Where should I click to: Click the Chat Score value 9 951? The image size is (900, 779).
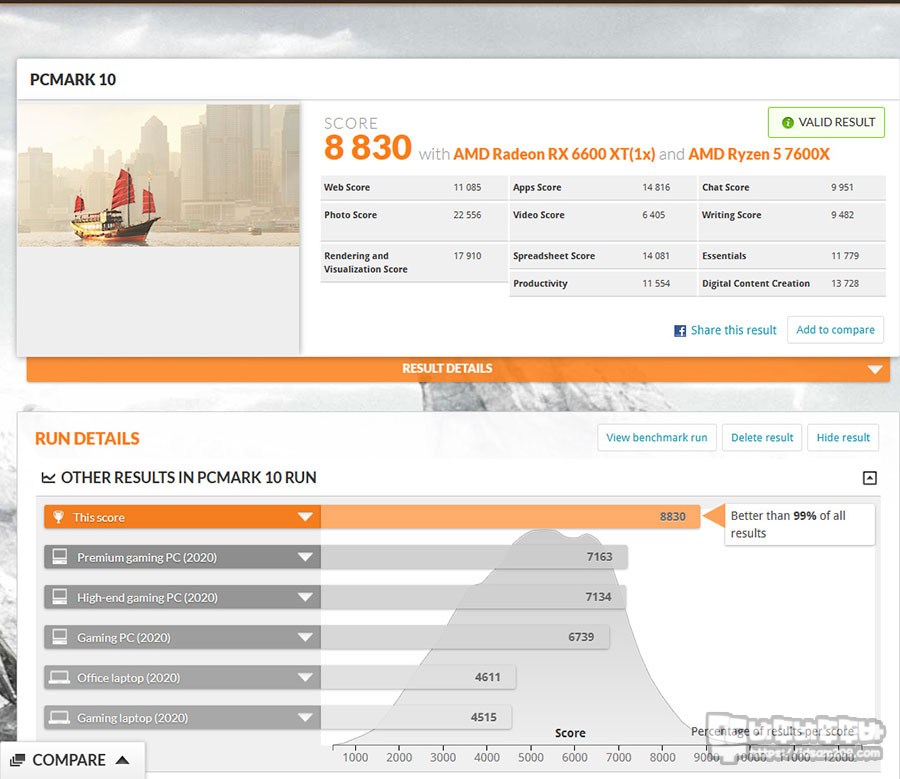tap(842, 187)
